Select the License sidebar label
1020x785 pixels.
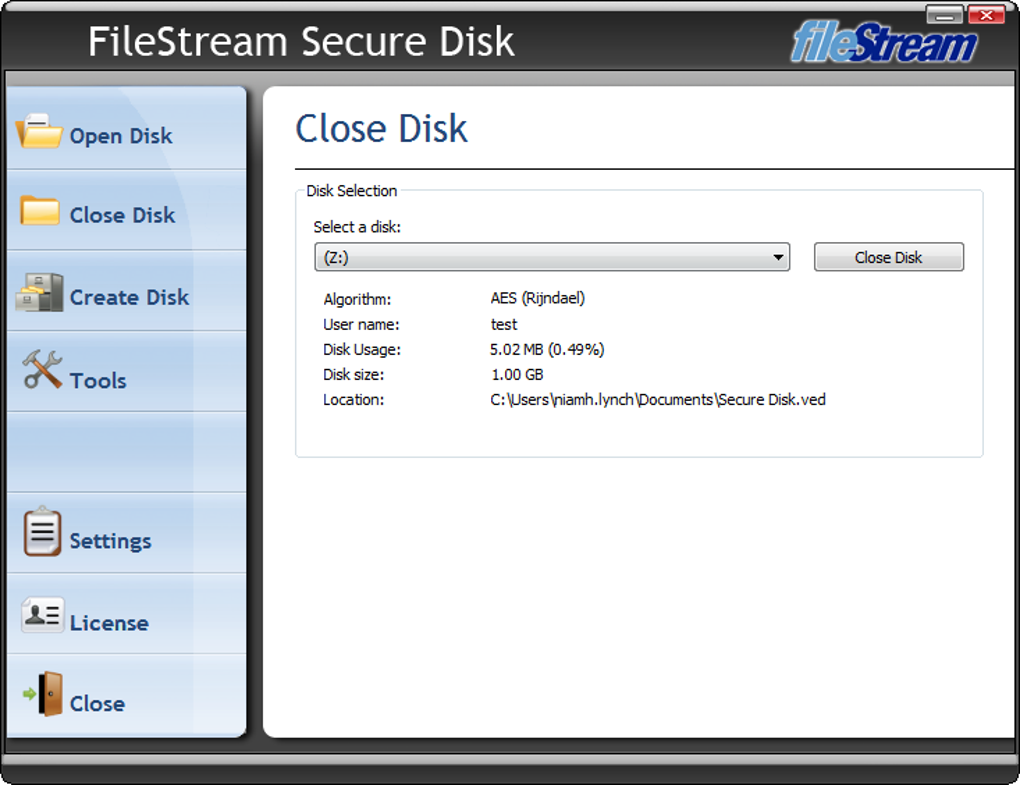tap(109, 623)
